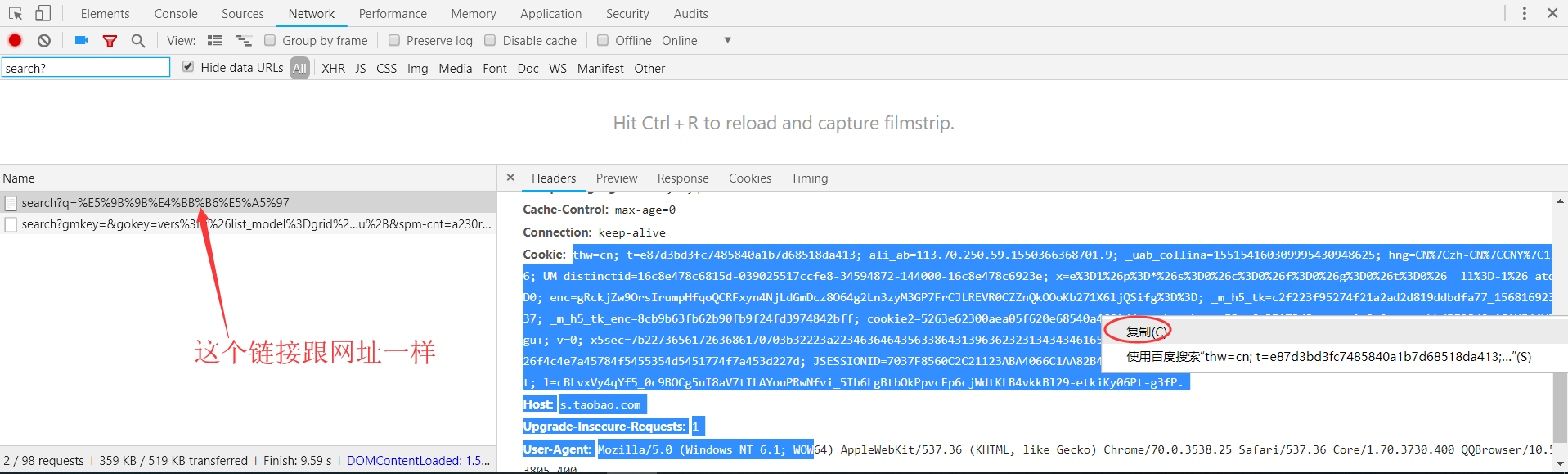Viewport: 1568px width, 474px height.
Task: Open network search with magnifier icon
Action: tap(138, 40)
